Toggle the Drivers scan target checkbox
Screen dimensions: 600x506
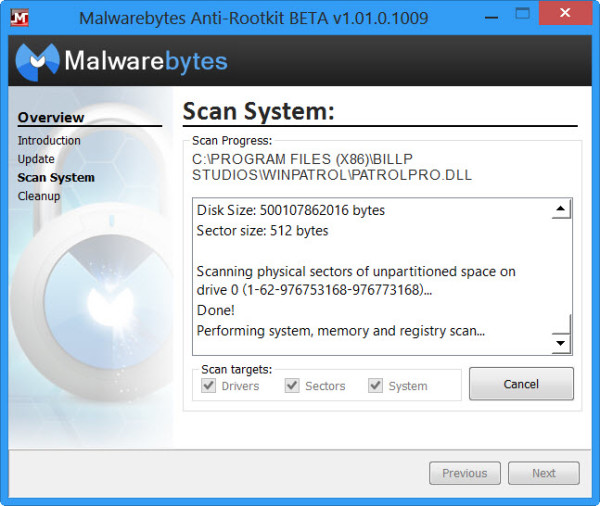[x=209, y=385]
